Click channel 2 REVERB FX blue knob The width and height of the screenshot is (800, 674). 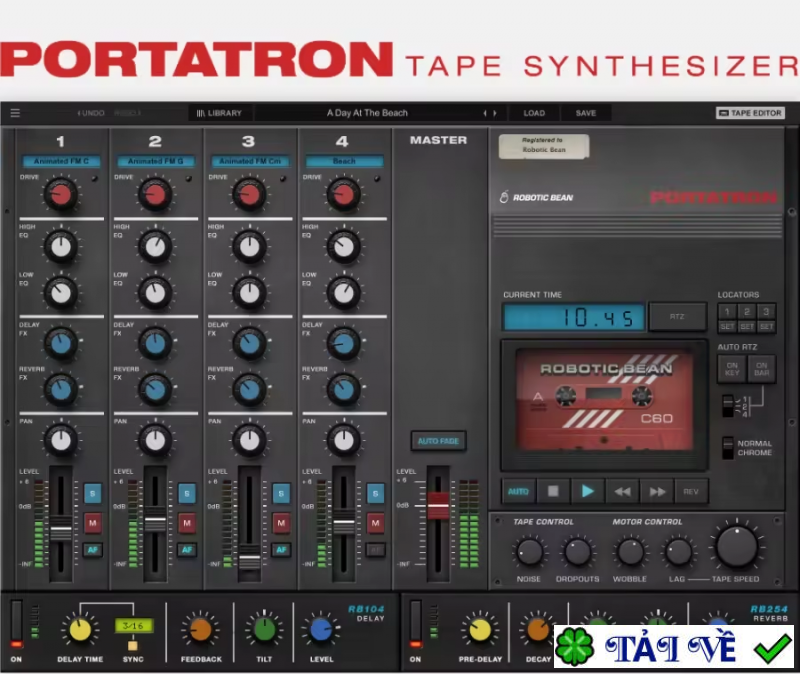(155, 390)
